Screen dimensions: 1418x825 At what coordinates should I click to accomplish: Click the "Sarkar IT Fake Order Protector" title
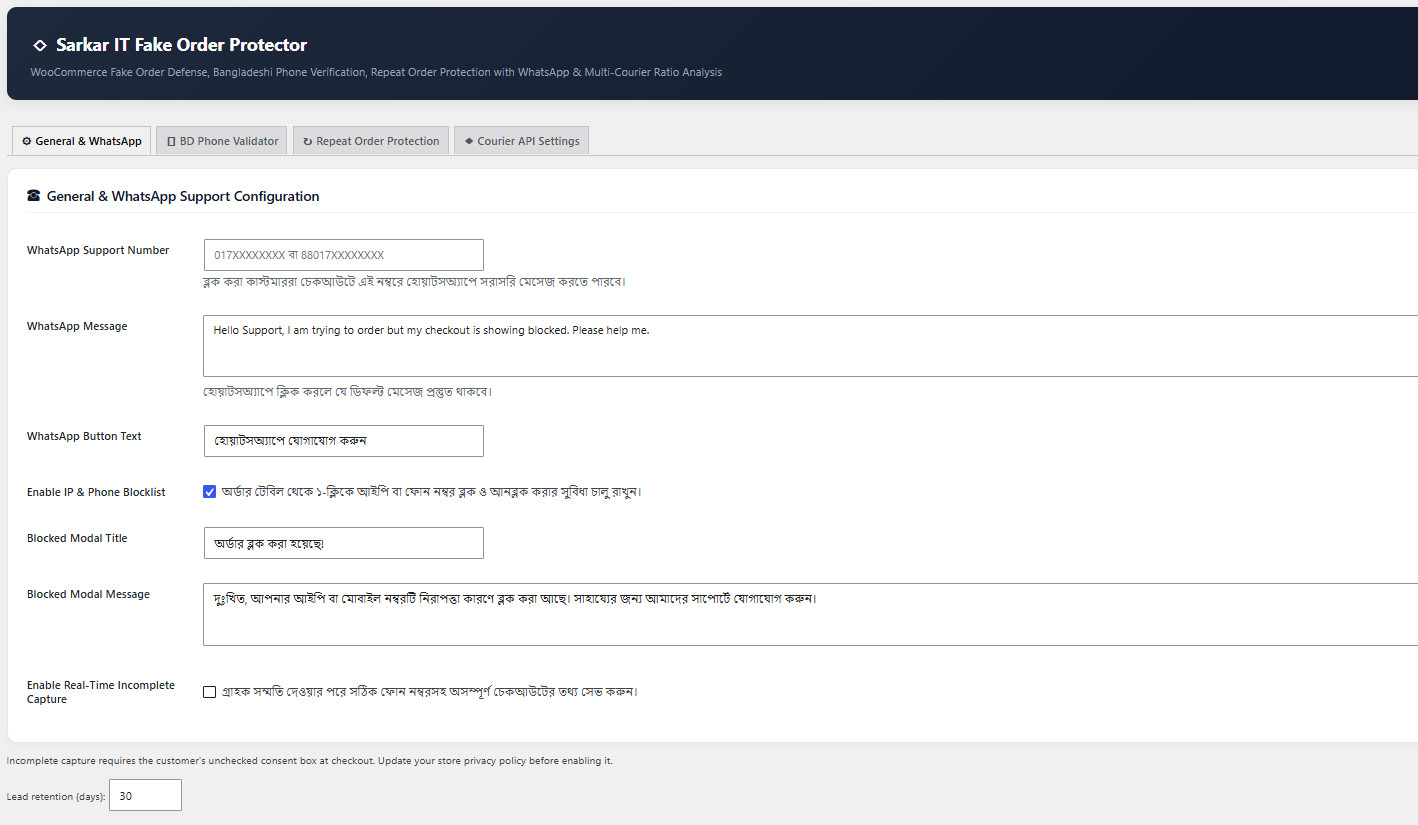(181, 45)
